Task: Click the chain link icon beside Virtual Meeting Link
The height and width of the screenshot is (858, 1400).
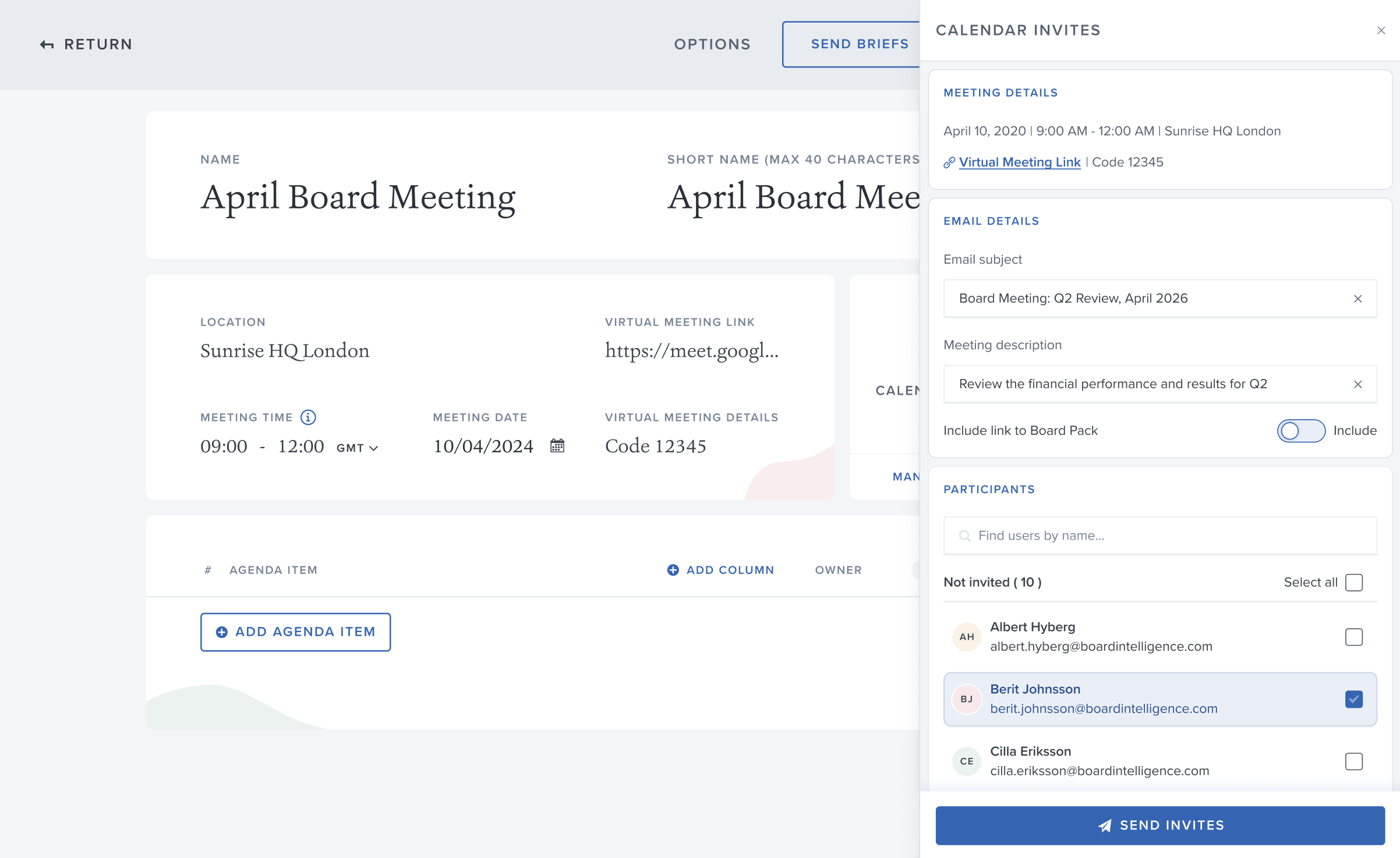Action: [949, 162]
